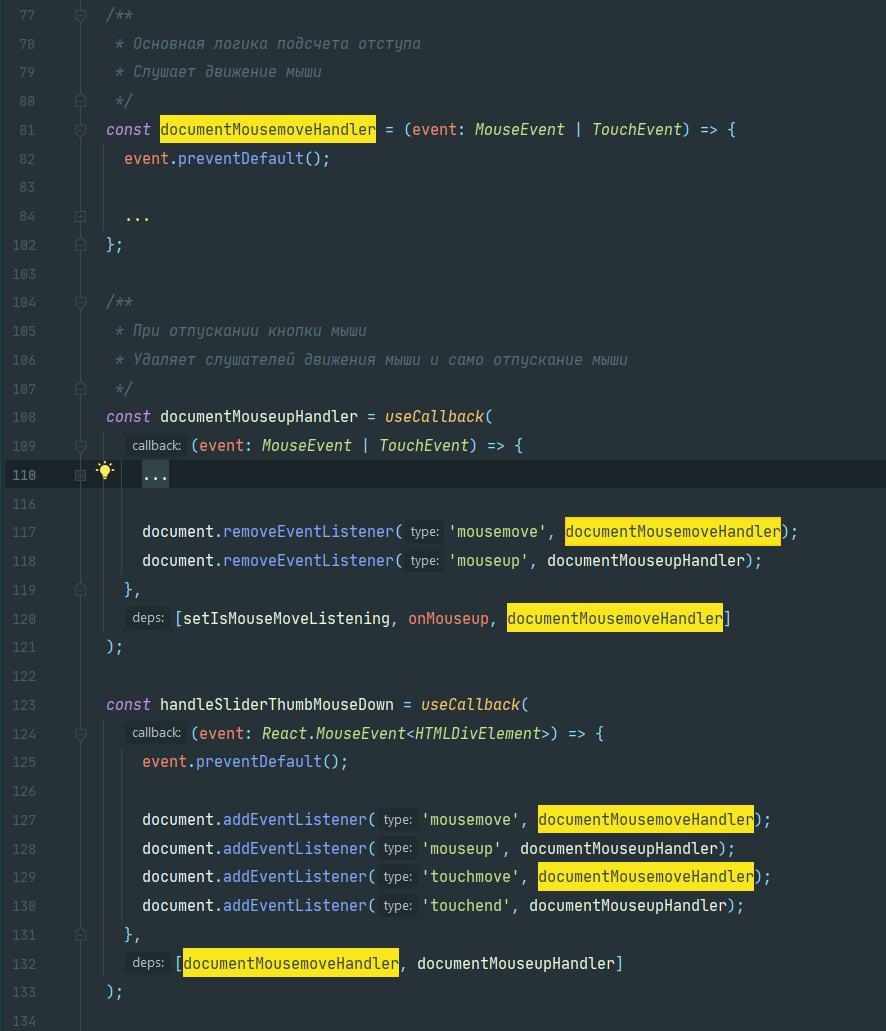
Task: Click useCallback on line 108
Action: pyautogui.click(x=435, y=417)
